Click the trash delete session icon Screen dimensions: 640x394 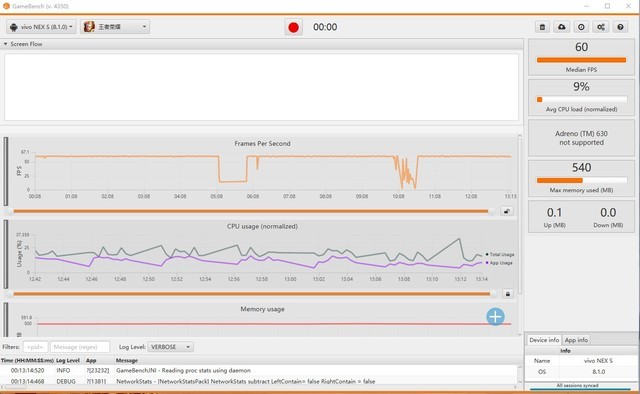coord(542,27)
